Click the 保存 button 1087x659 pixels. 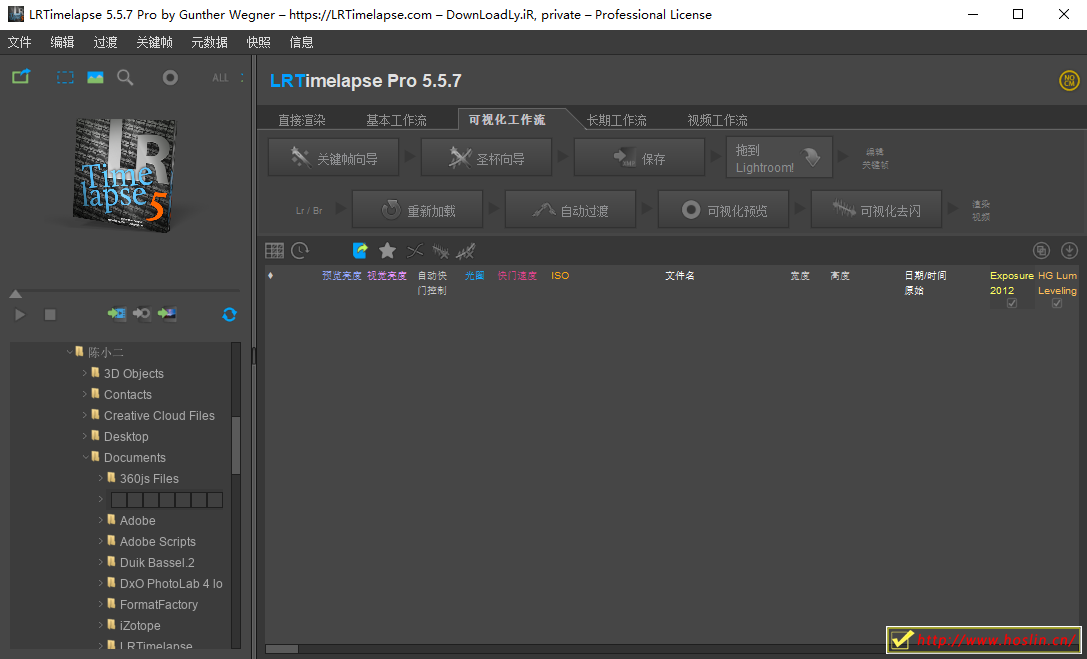[640, 158]
